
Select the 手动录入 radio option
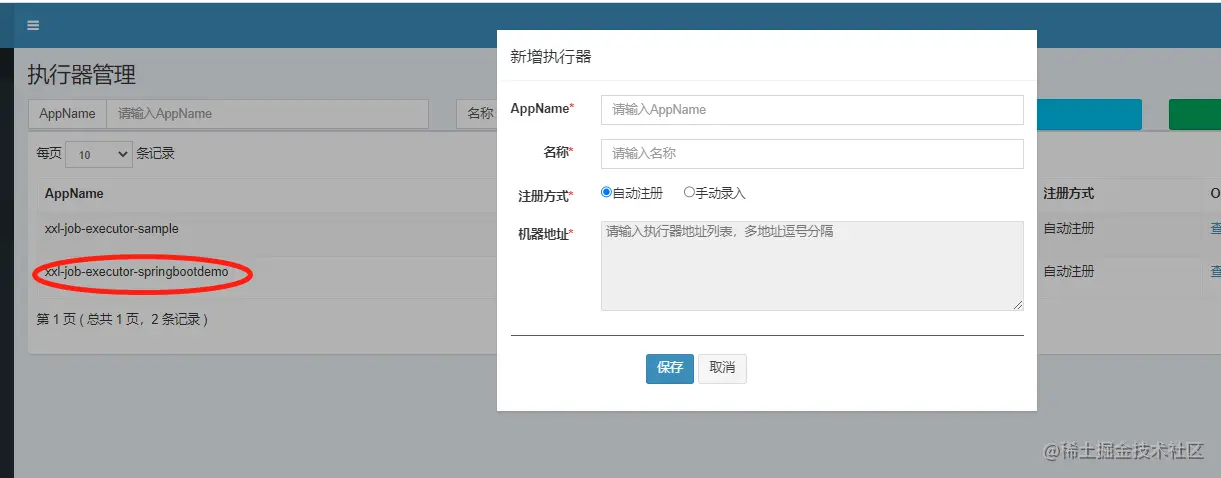(x=689, y=192)
